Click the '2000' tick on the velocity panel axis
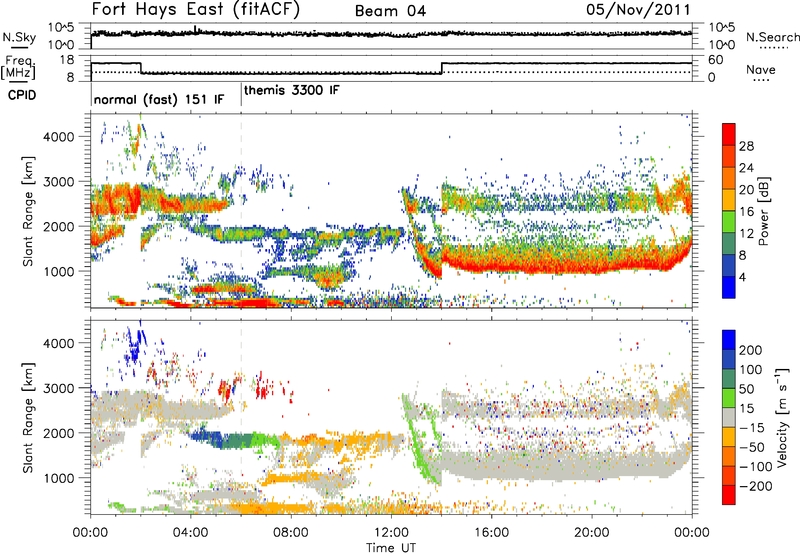 coord(59,433)
